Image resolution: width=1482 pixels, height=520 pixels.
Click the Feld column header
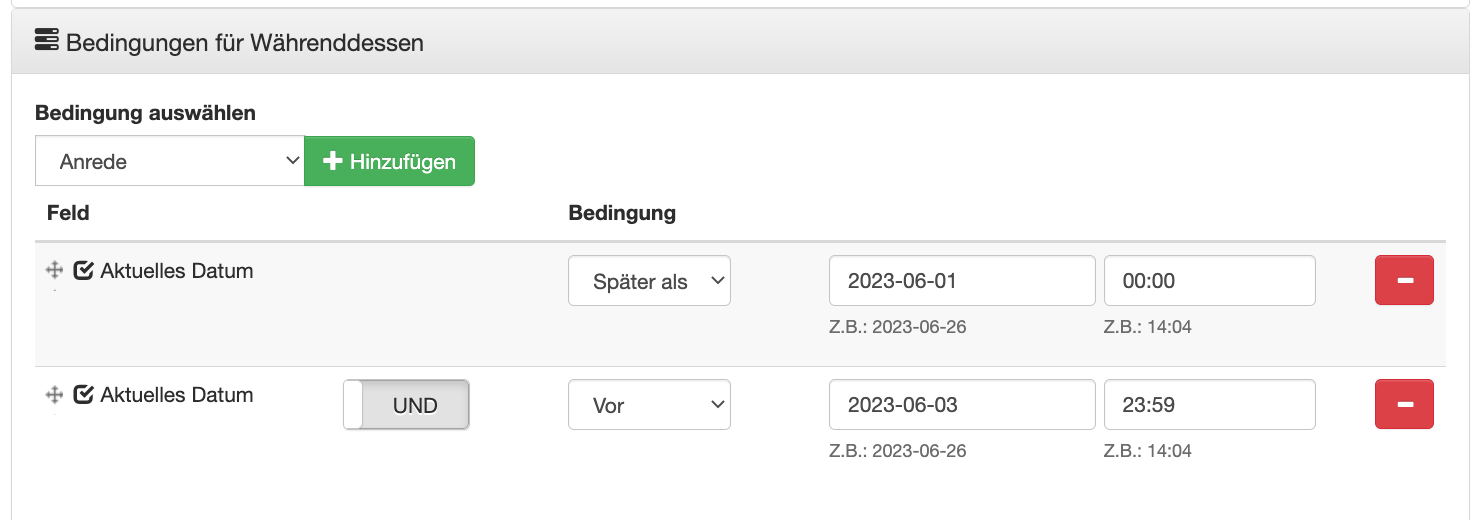tap(68, 213)
